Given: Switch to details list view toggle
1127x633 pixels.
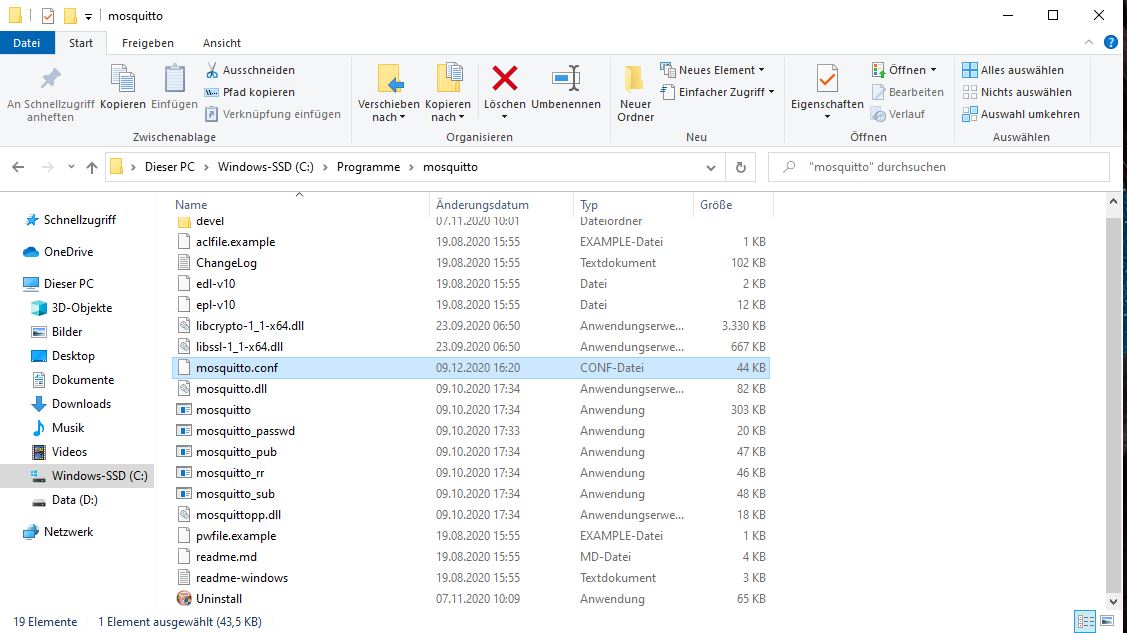Looking at the screenshot, I should (1084, 622).
